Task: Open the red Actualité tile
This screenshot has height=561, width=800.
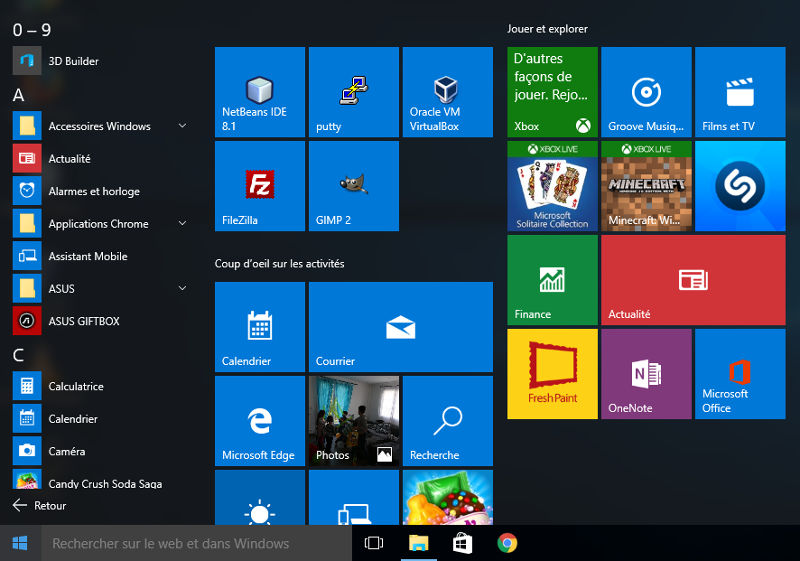Action: tap(693, 280)
